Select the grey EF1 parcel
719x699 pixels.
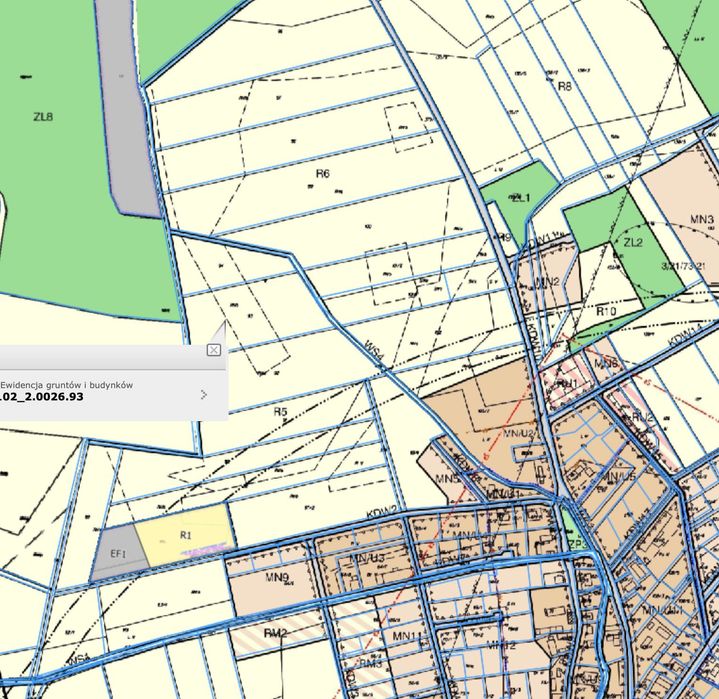[x=118, y=554]
